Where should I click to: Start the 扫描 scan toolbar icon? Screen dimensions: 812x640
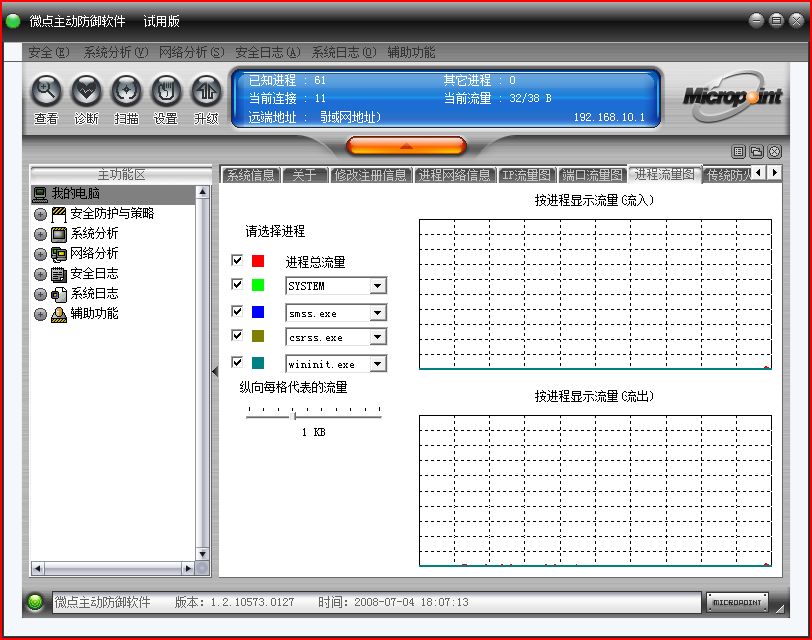pos(126,91)
